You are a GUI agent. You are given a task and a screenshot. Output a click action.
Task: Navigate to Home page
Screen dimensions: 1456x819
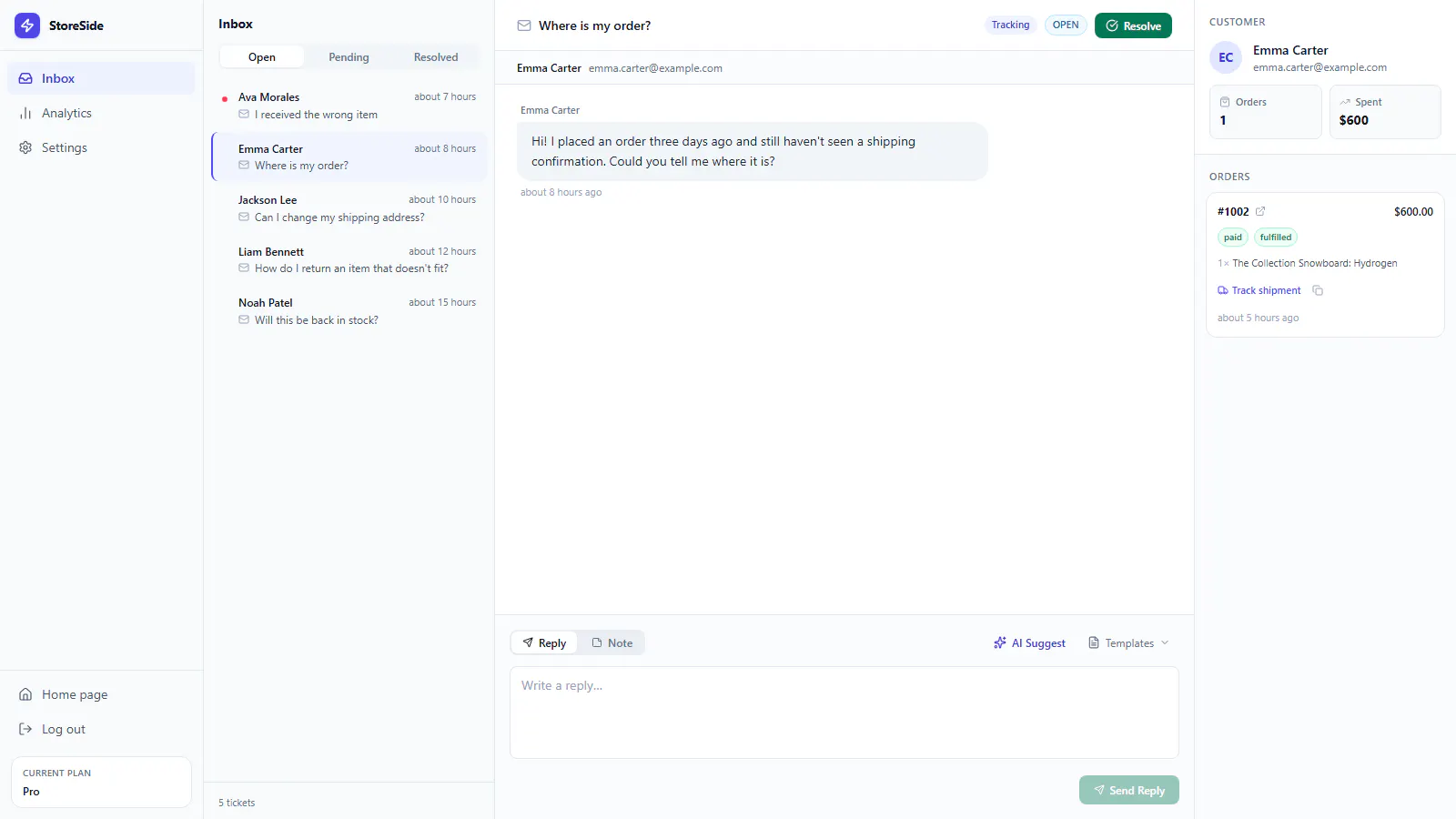click(x=101, y=694)
